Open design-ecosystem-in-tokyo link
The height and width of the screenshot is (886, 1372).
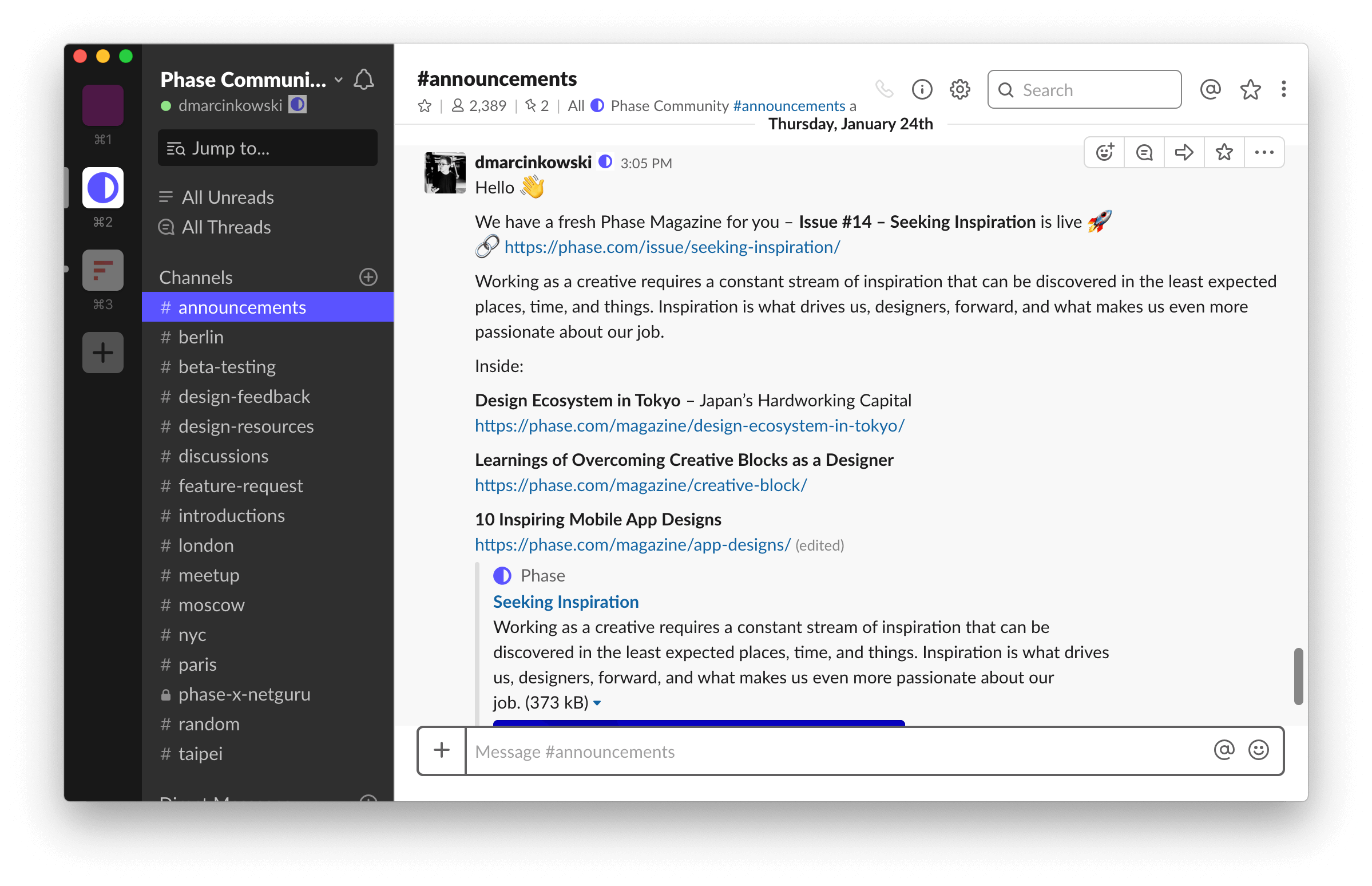[689, 425]
